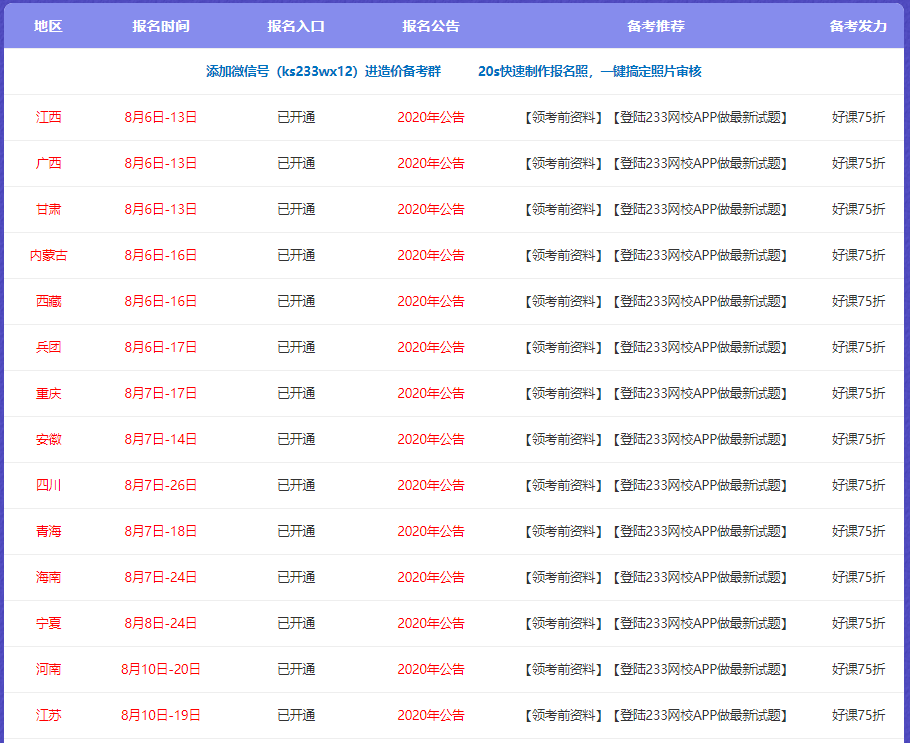Click the 8月10日-20日 date for 河南
The image size is (910, 743).
pos(160,669)
